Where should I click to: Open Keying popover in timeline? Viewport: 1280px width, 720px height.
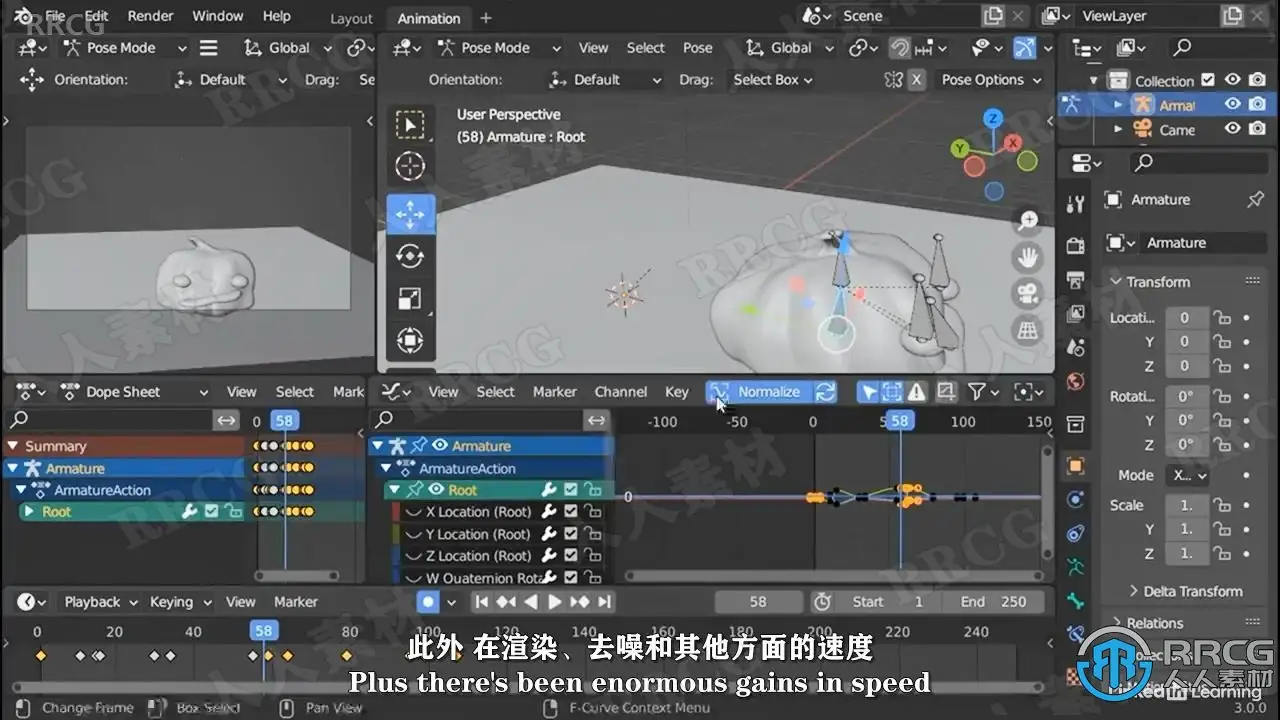point(180,602)
